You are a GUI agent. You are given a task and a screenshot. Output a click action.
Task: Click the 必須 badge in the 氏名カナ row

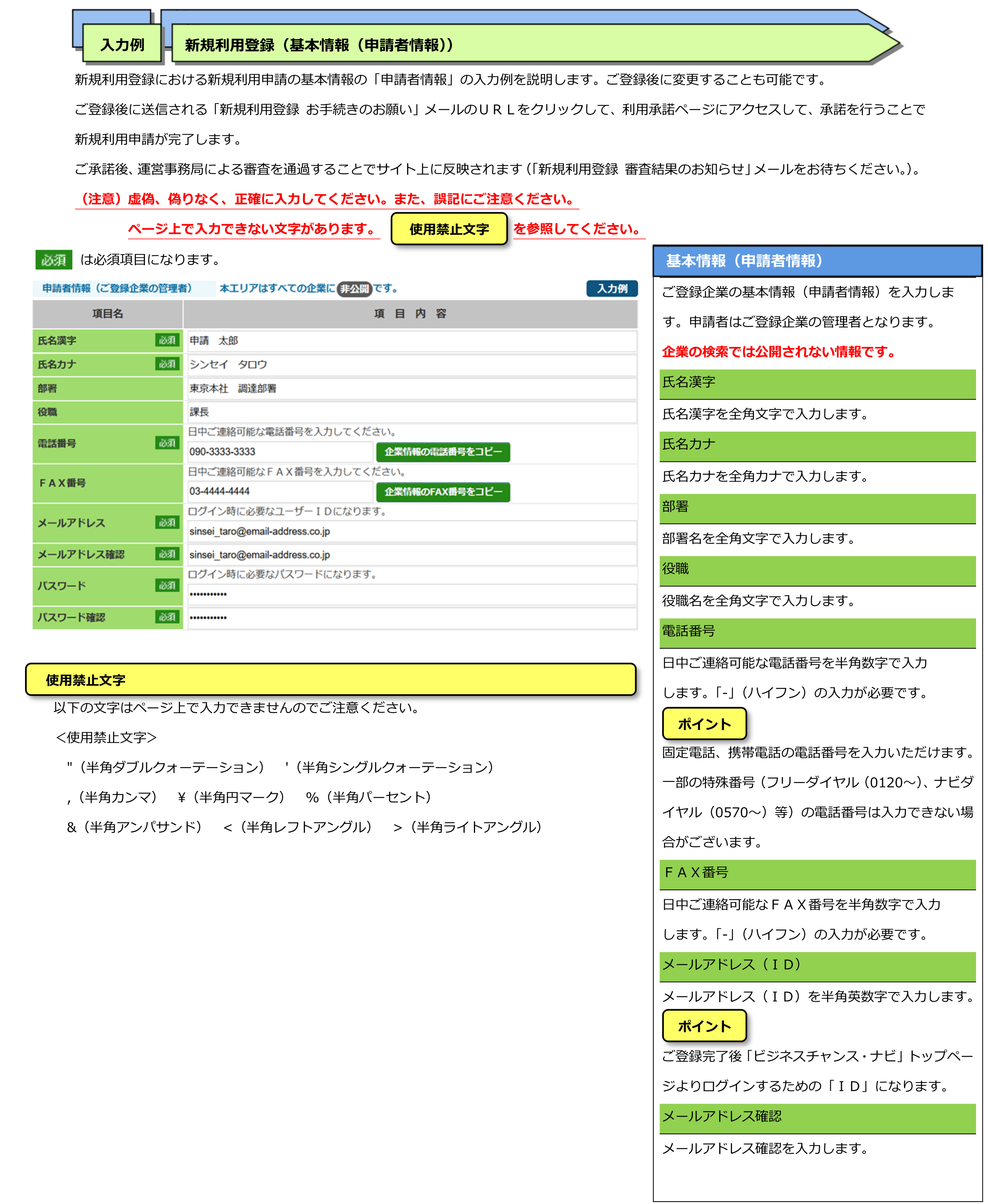pyautogui.click(x=167, y=364)
